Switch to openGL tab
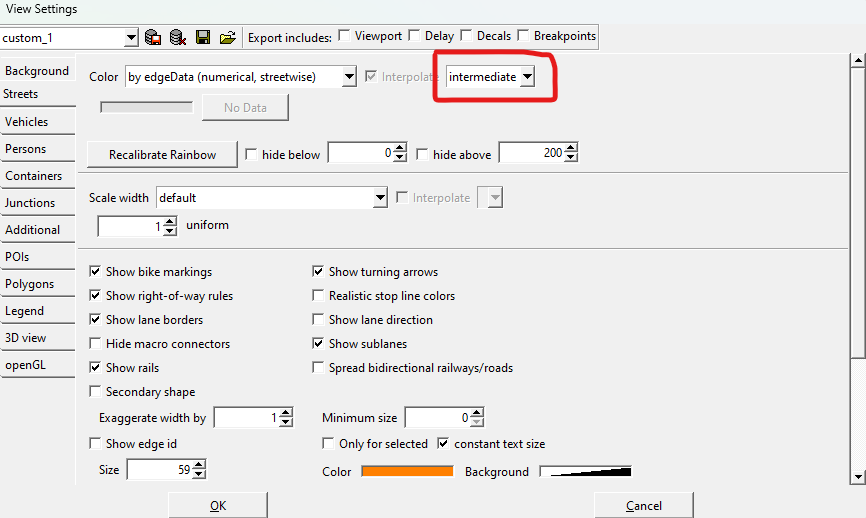This screenshot has width=866, height=518. tap(37, 365)
